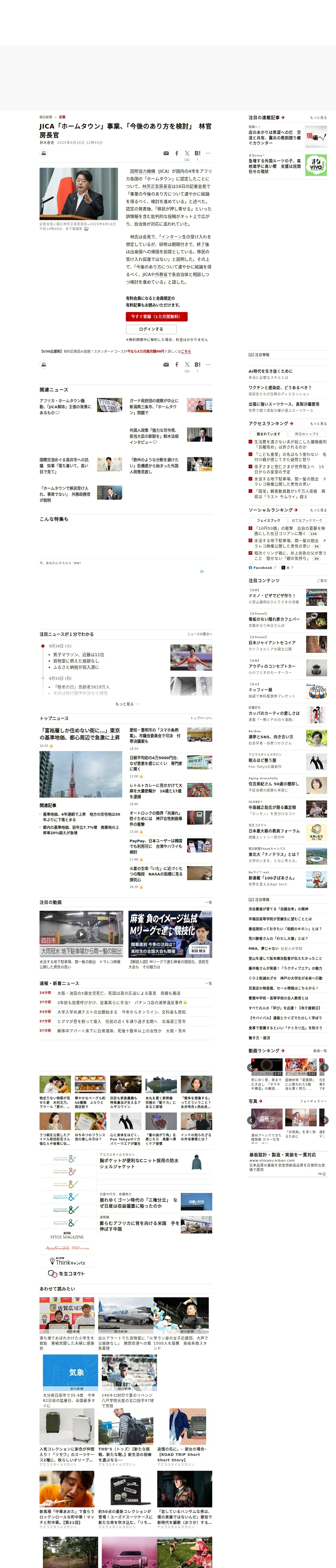Open headline 「富裕層しか住めない街に…」
Viewport: 336px width, 1568px height.
coord(80,734)
